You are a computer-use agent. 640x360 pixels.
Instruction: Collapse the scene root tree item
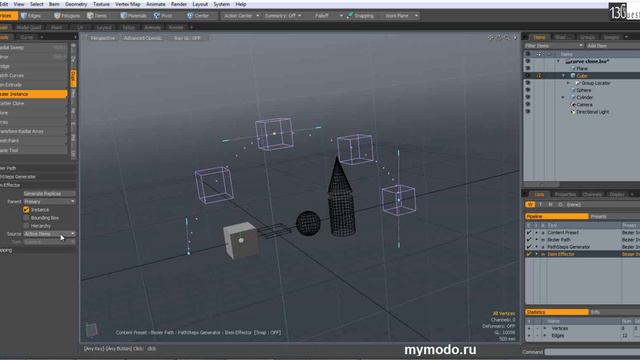click(558, 61)
